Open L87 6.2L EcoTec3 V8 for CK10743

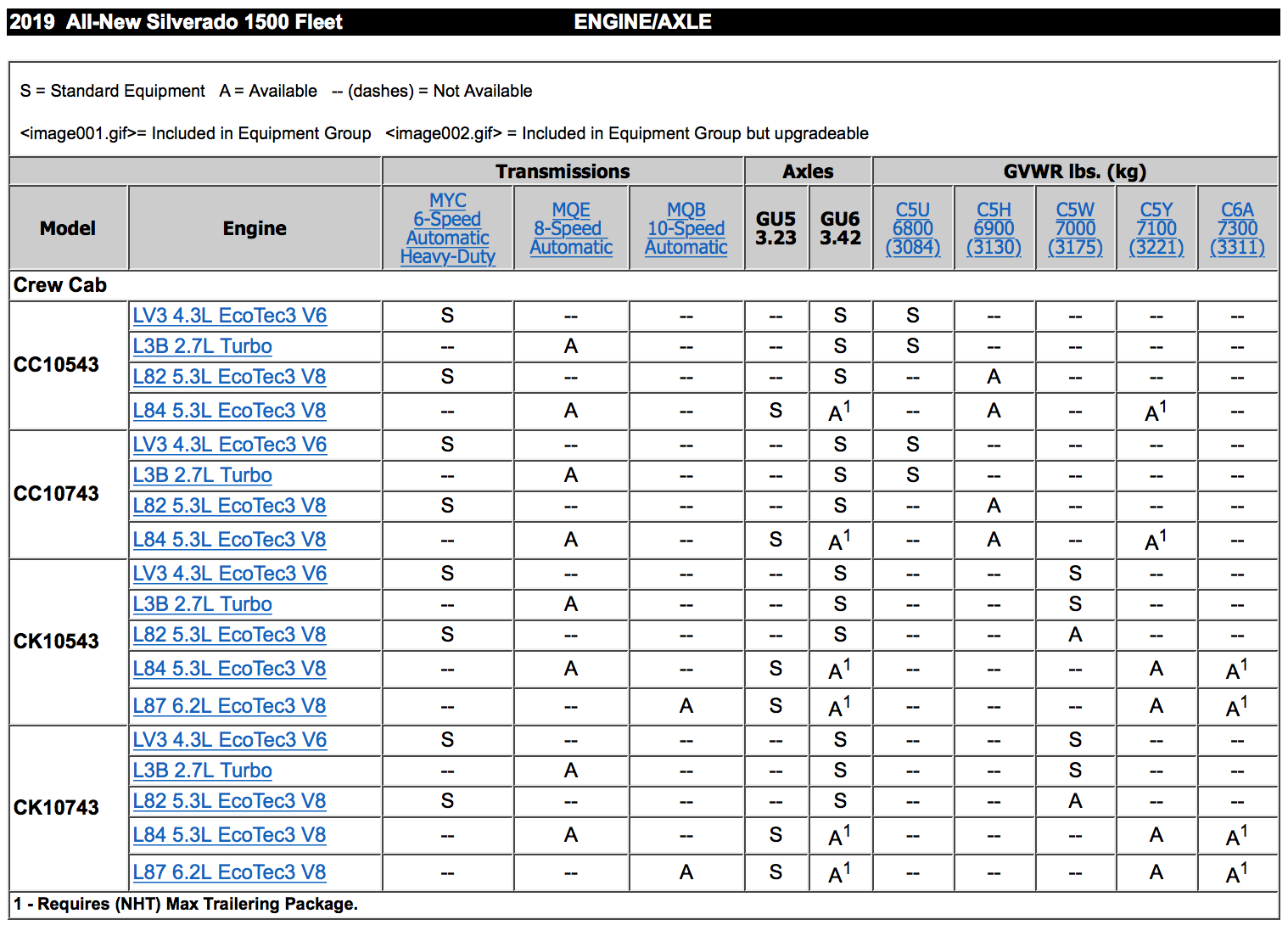point(229,872)
